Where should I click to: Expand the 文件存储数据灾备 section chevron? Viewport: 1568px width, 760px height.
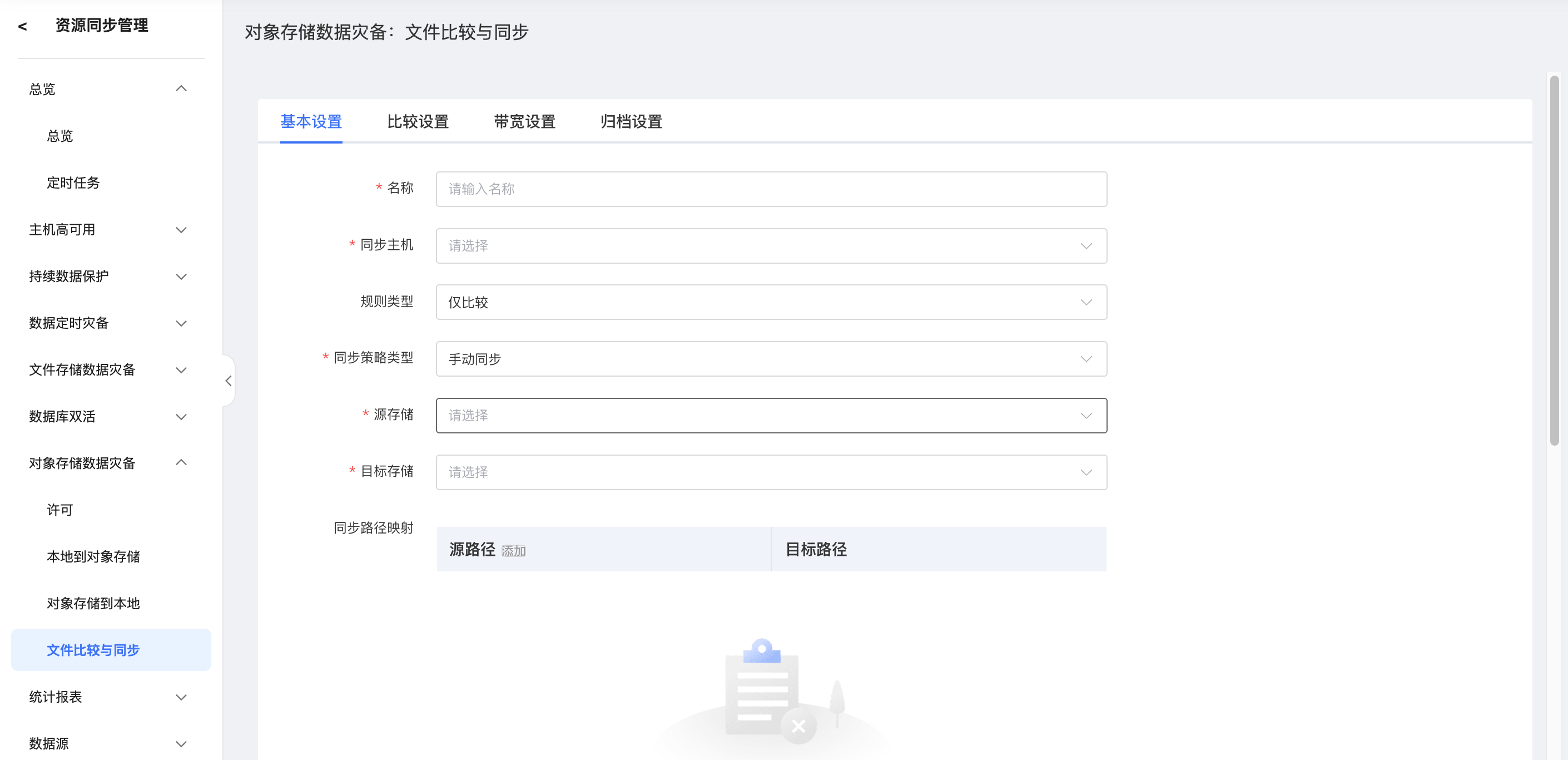(181, 370)
